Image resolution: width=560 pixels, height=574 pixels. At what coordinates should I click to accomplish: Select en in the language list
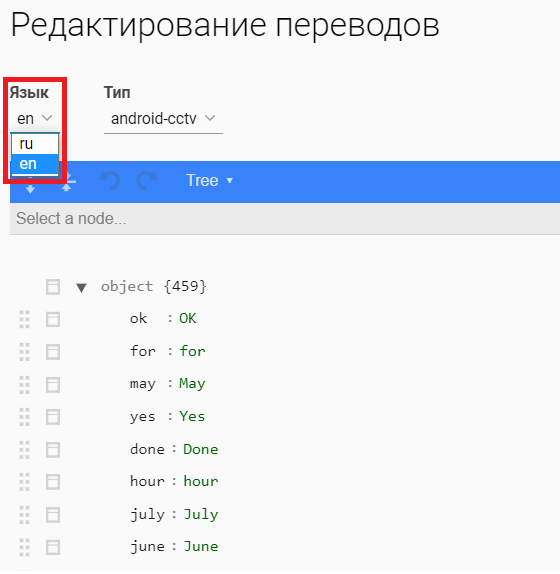tap(35, 164)
